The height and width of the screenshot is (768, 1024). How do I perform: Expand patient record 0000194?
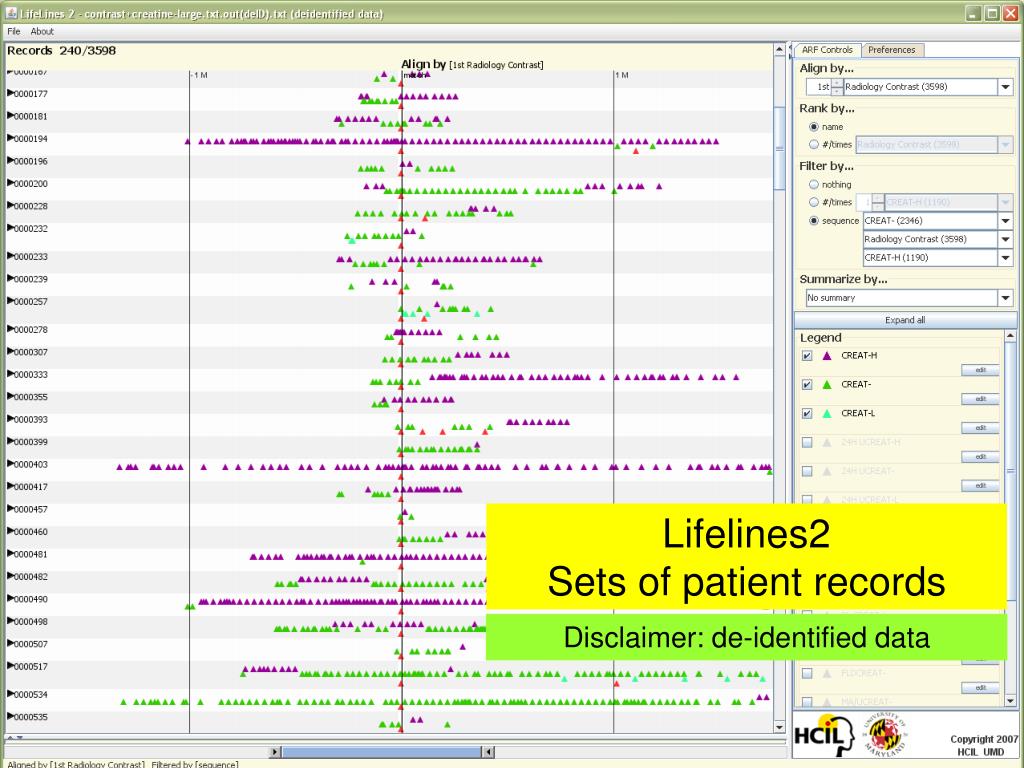(x=10, y=138)
